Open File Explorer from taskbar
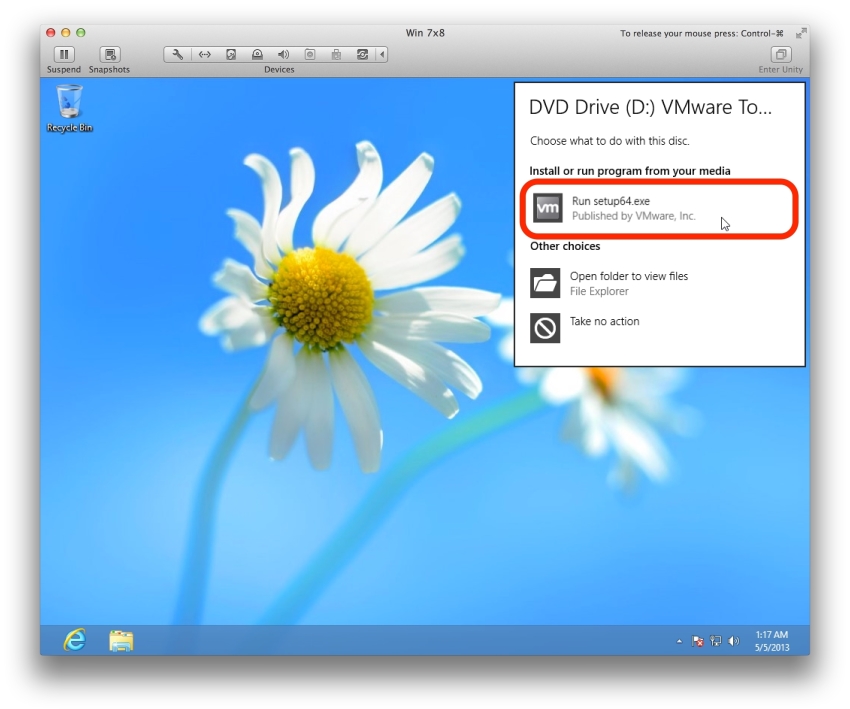Screen dimensions: 850x709 click(121, 640)
